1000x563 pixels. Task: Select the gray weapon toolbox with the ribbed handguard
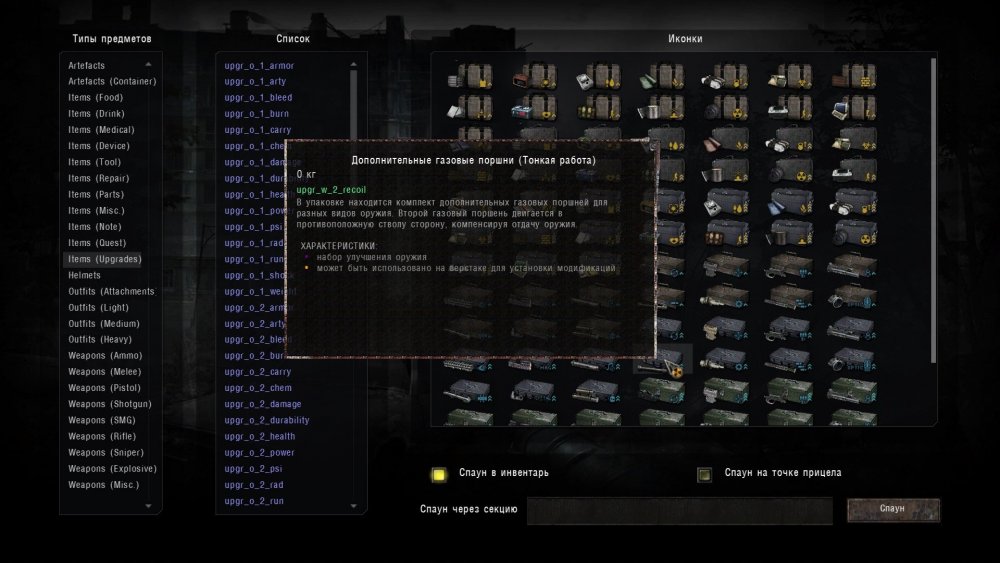[x=468, y=363]
